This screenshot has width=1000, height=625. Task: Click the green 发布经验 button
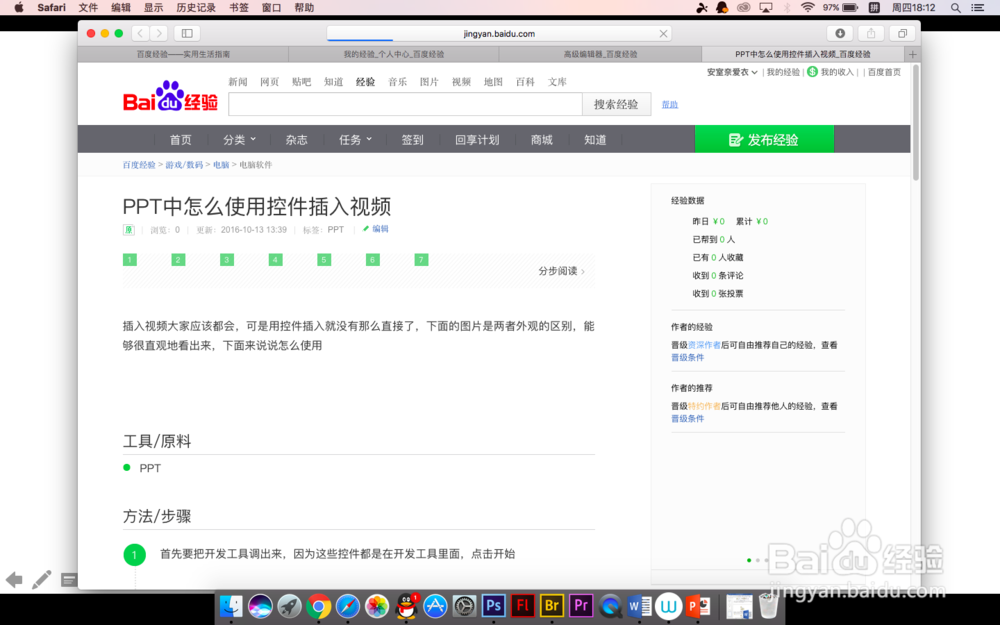click(x=764, y=139)
